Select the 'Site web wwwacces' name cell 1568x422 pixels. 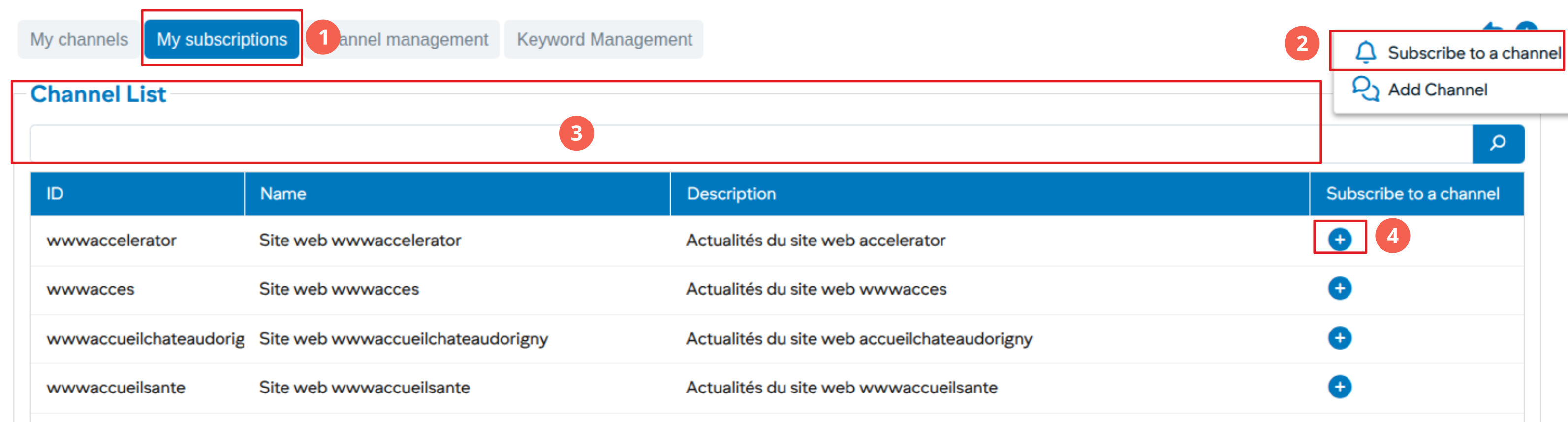tap(339, 289)
